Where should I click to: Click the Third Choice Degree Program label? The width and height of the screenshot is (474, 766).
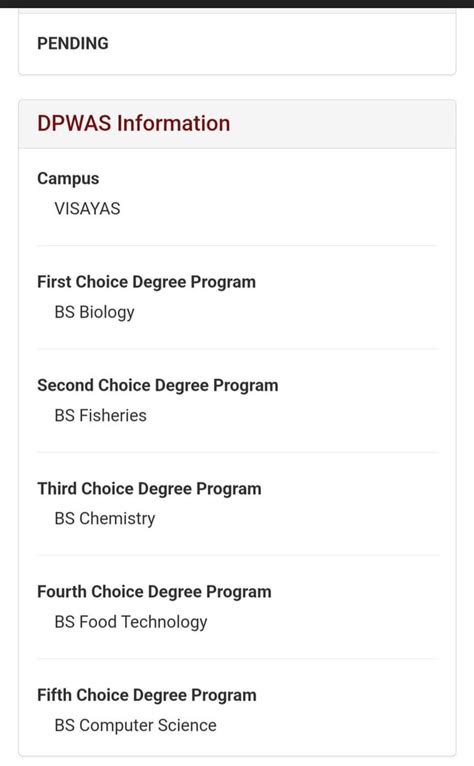(149, 489)
